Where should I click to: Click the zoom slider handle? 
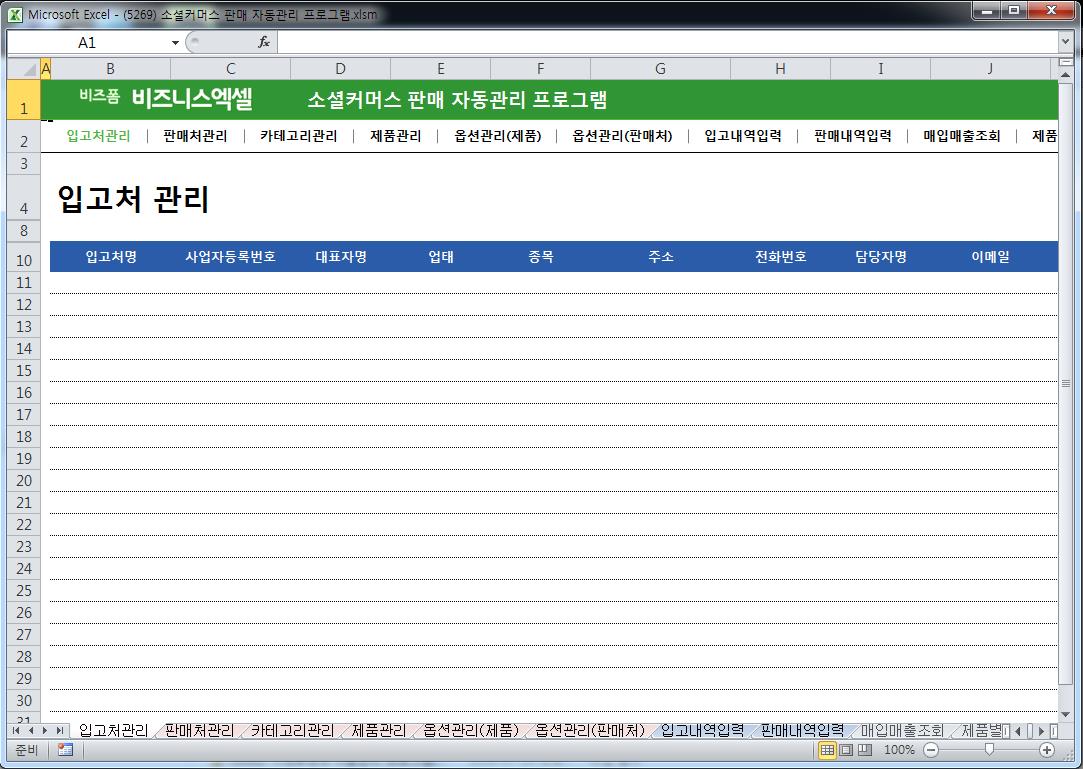(989, 750)
